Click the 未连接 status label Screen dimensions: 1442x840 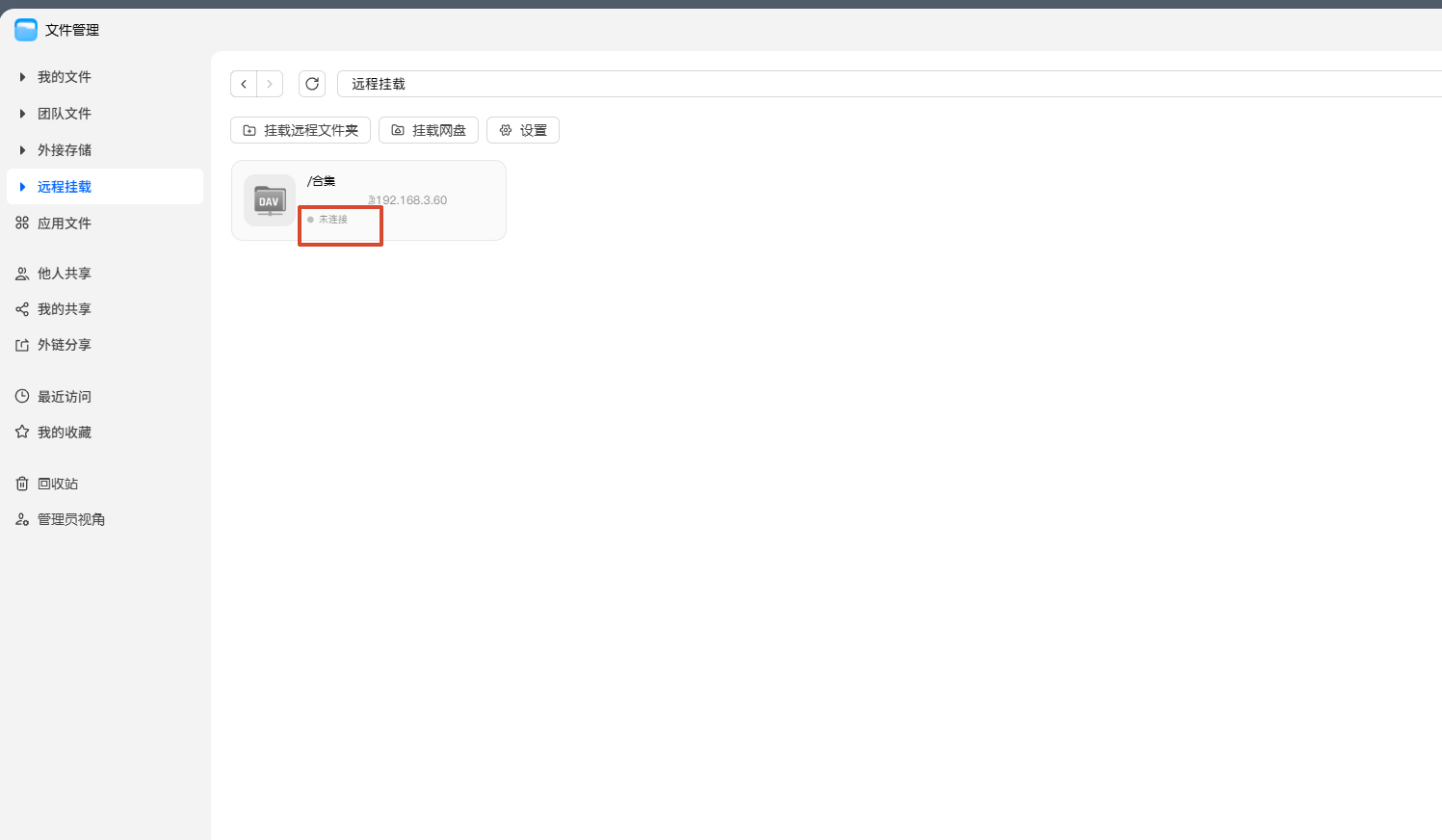click(x=333, y=220)
